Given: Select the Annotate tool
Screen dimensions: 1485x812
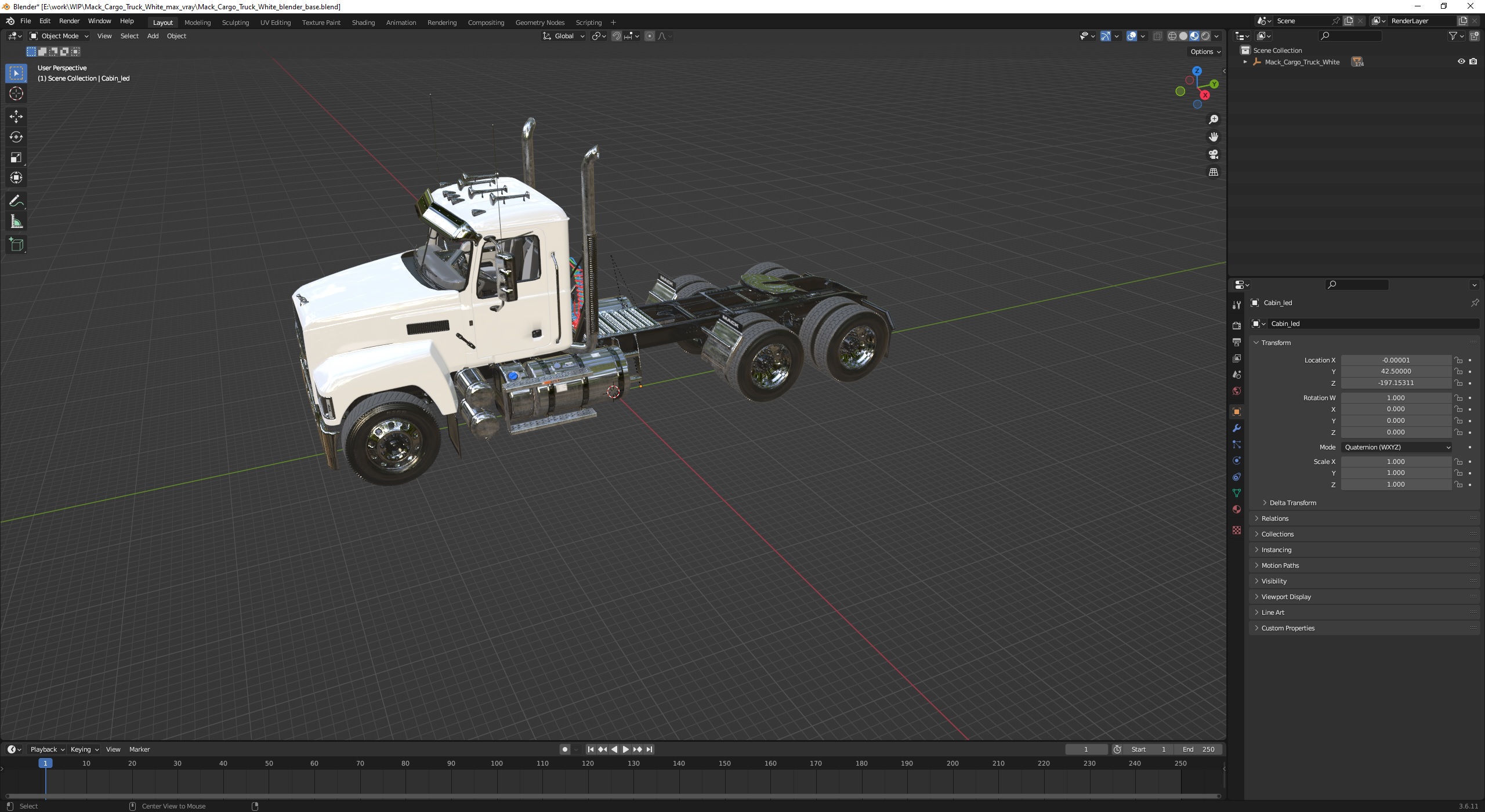Looking at the screenshot, I should (x=16, y=201).
